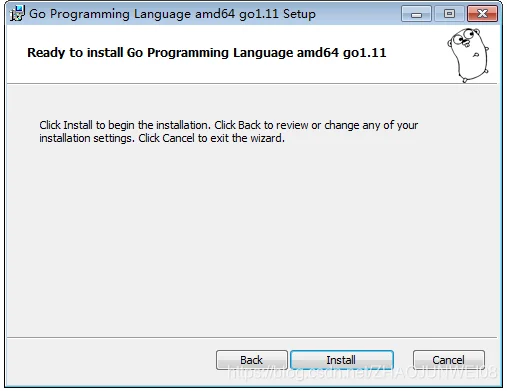Click the title bar text 'Go Programming Language amd64 go1.11 Setup'

pos(172,14)
